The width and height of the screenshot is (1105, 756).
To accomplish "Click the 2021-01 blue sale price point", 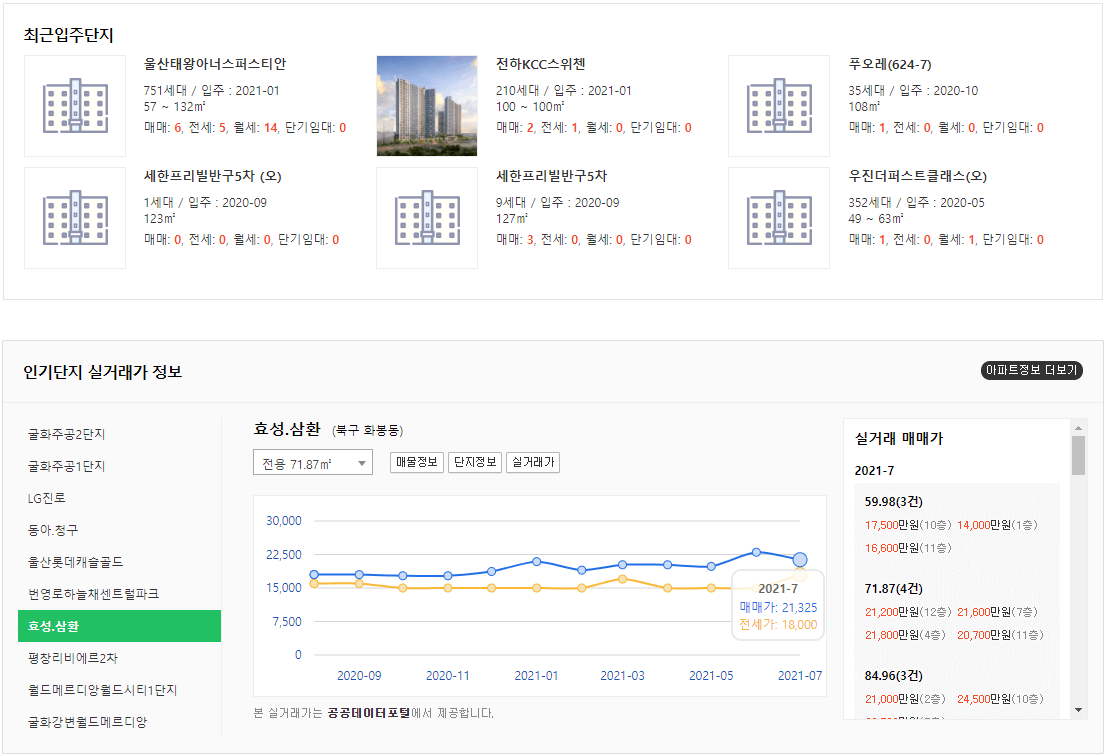I will 537,562.
